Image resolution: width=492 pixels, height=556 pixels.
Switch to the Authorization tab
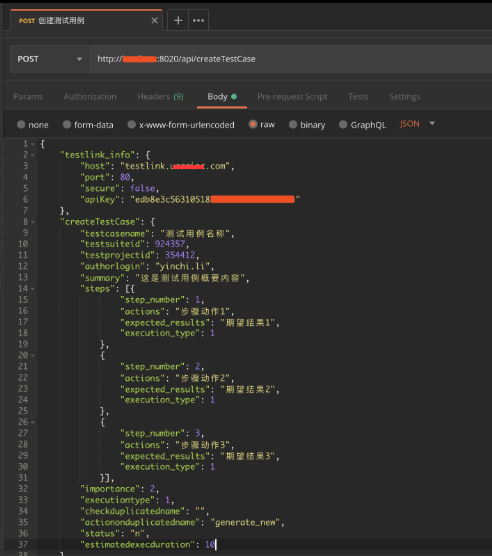pos(90,96)
